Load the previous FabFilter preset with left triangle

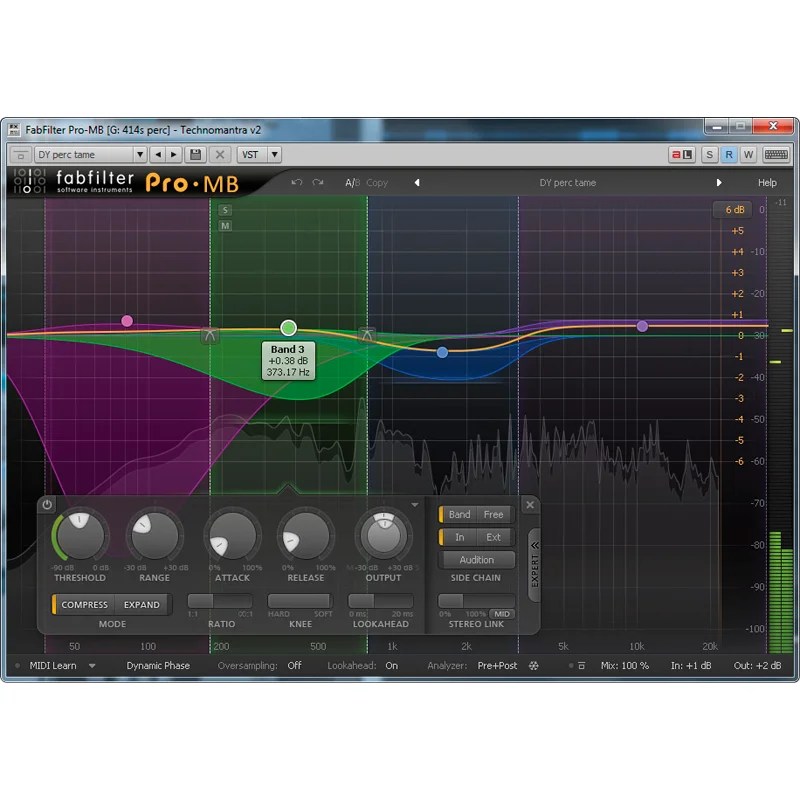pyautogui.click(x=417, y=183)
